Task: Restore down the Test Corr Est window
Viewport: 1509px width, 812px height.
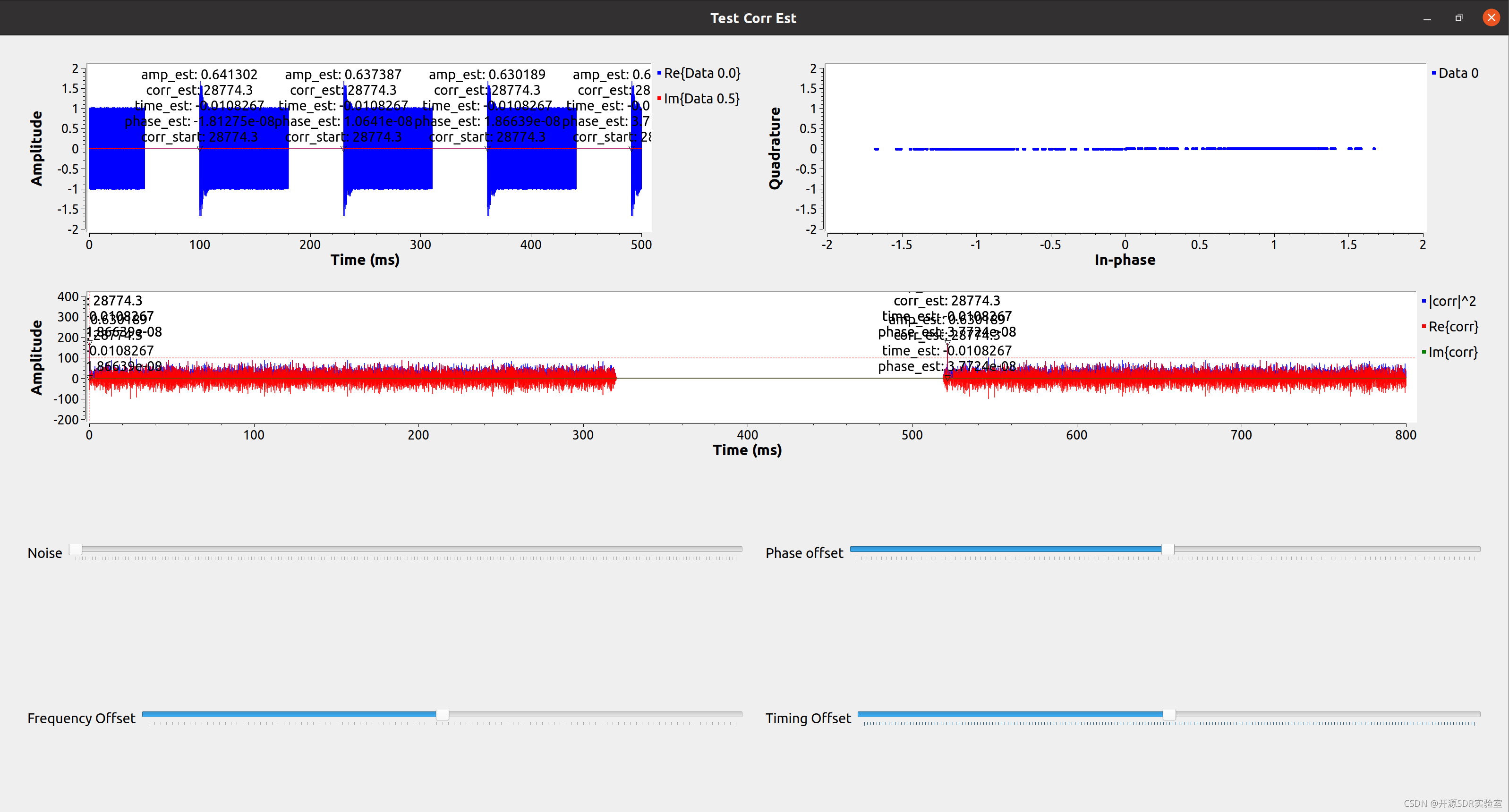Action: [1458, 18]
